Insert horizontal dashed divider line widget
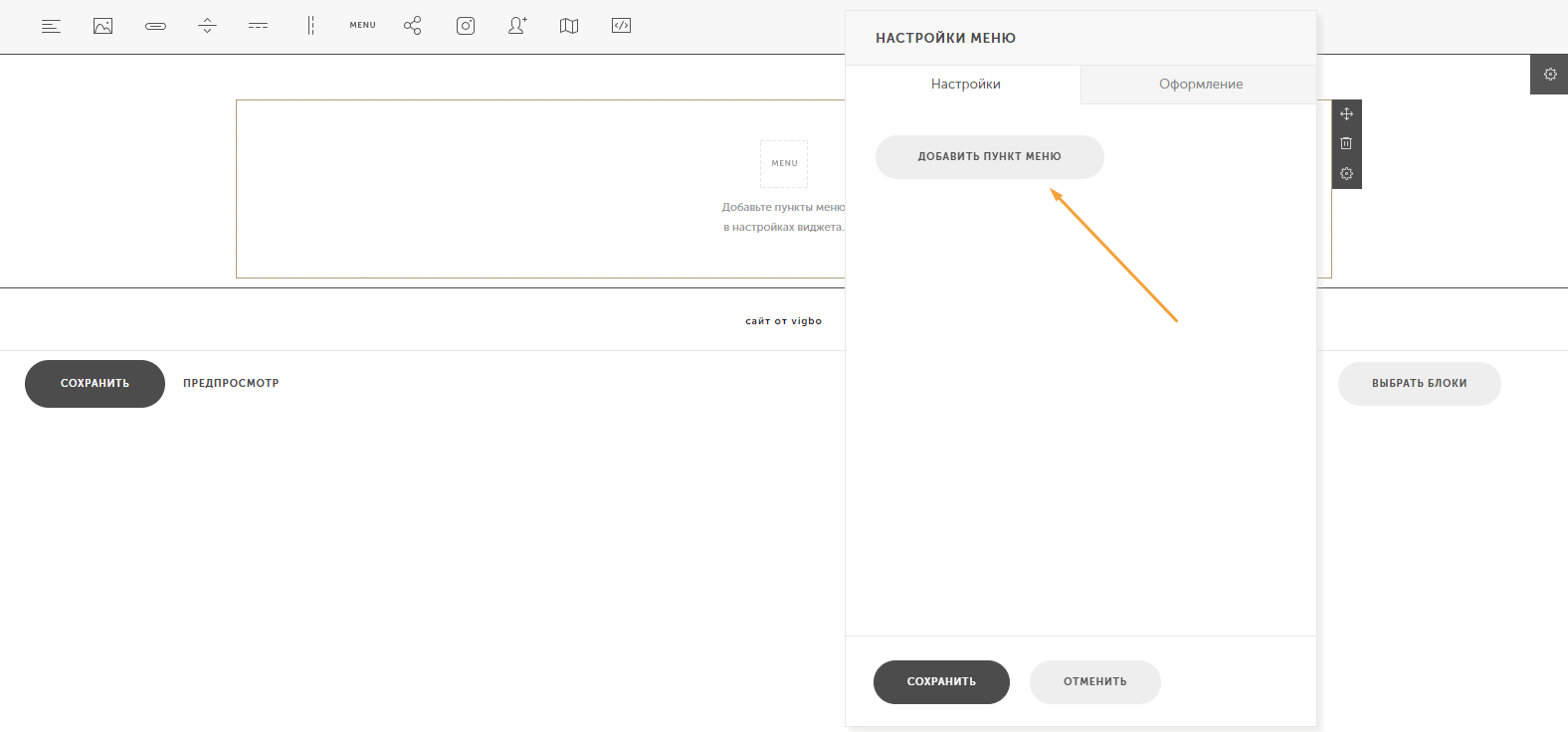 click(x=259, y=26)
